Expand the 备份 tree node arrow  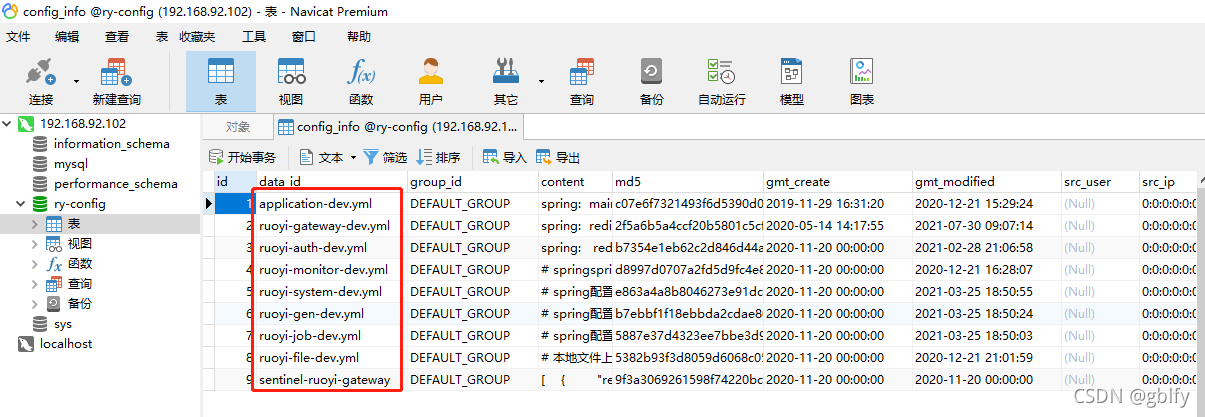coord(36,304)
